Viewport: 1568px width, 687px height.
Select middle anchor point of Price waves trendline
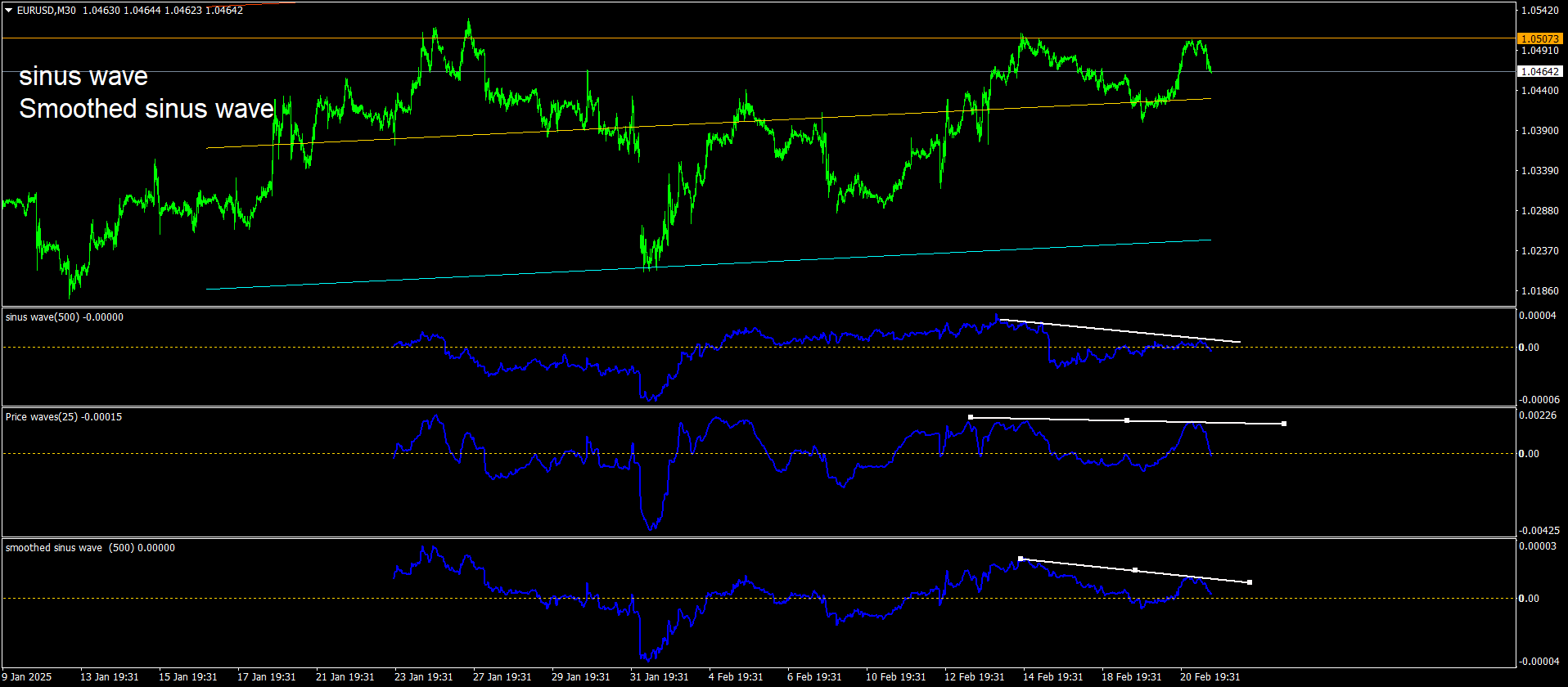coord(1127,420)
